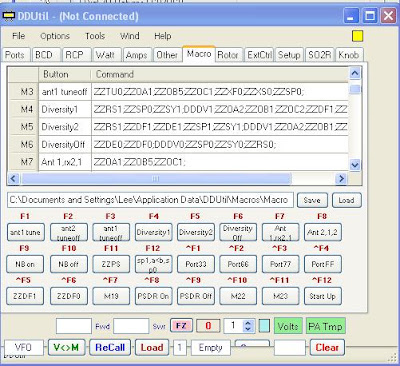Run the F2 ant2 tuneoff macro
Viewport: 400px width, 366px height.
[69, 232]
